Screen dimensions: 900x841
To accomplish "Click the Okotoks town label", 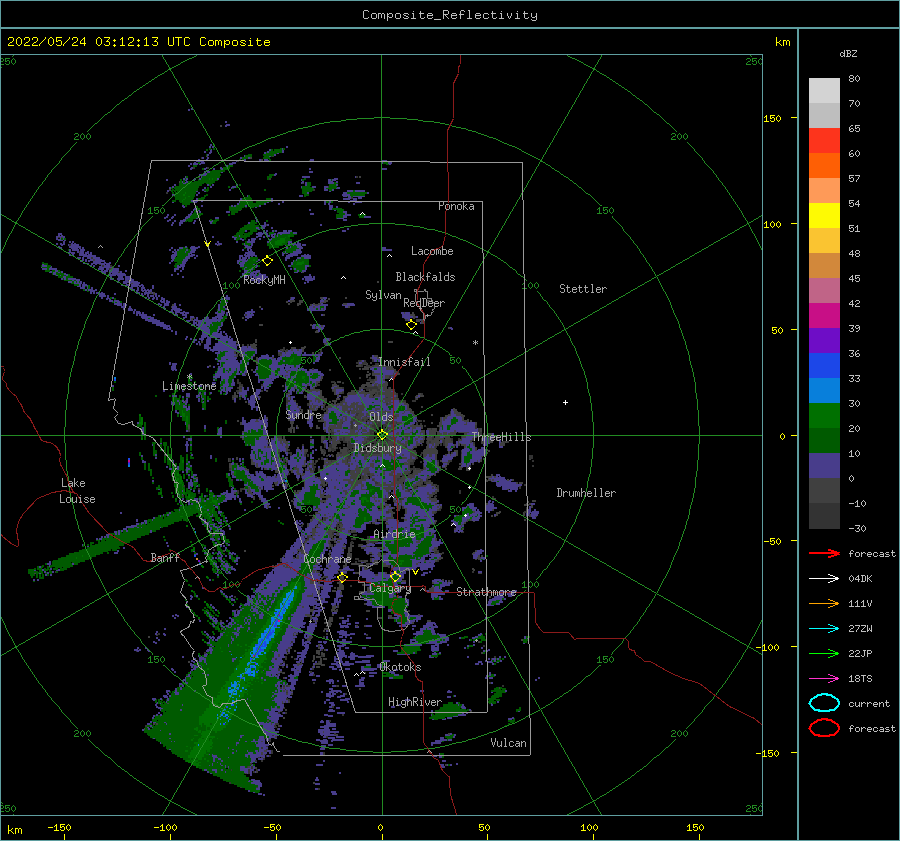I will (400, 667).
